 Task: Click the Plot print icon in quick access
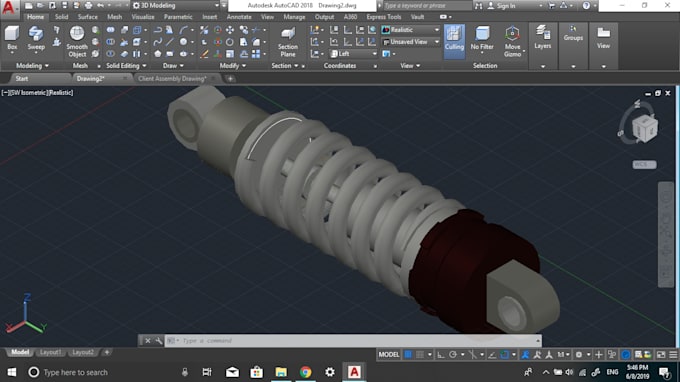click(88, 6)
